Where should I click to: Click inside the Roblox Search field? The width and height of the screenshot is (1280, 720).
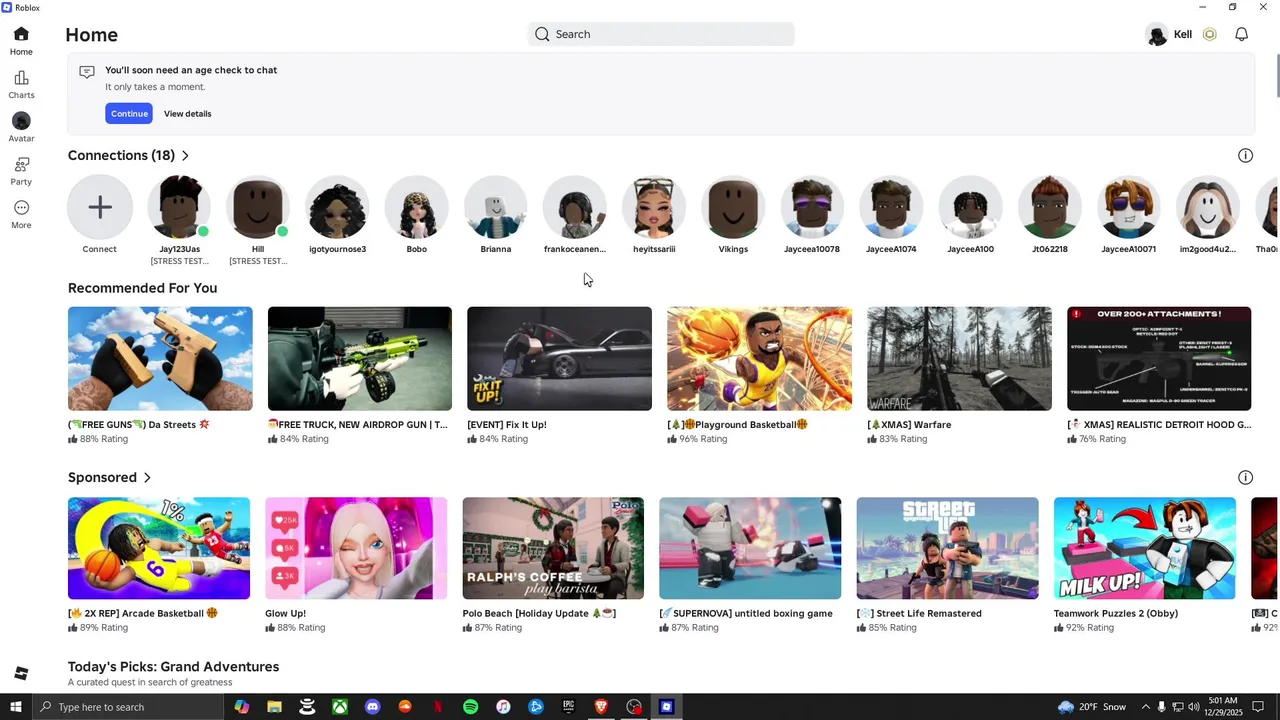pos(661,34)
